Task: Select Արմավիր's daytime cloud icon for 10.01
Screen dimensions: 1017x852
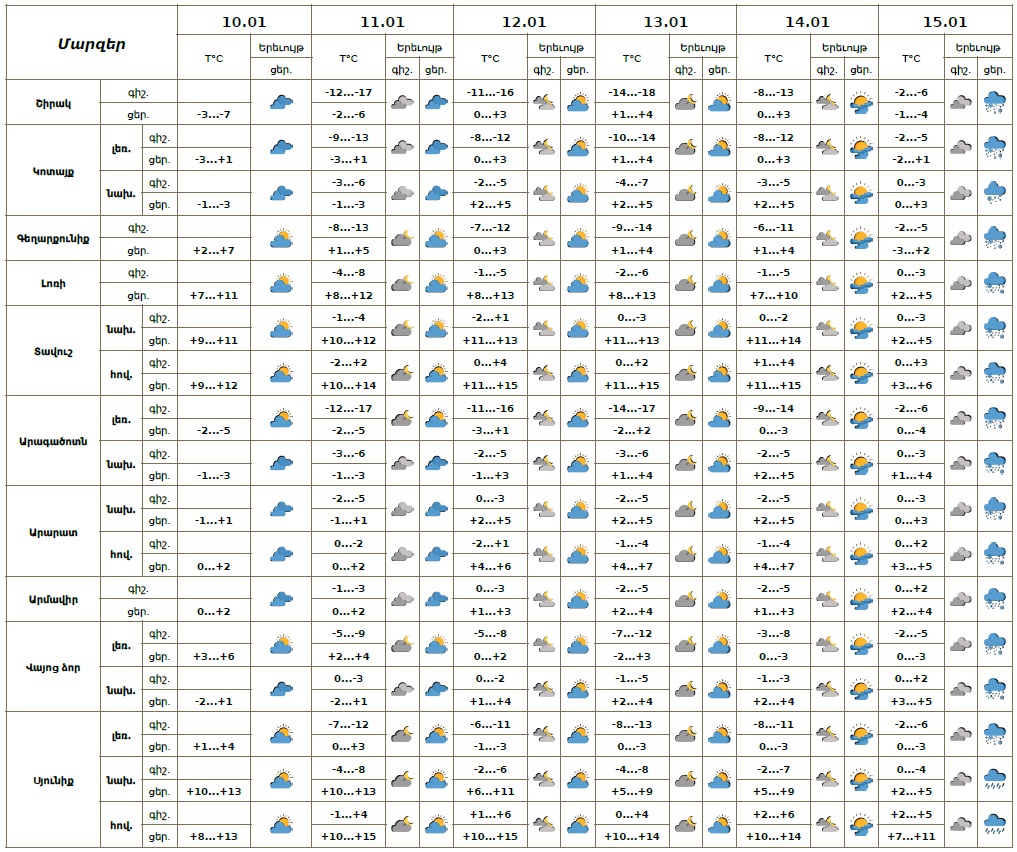Action: (281, 599)
